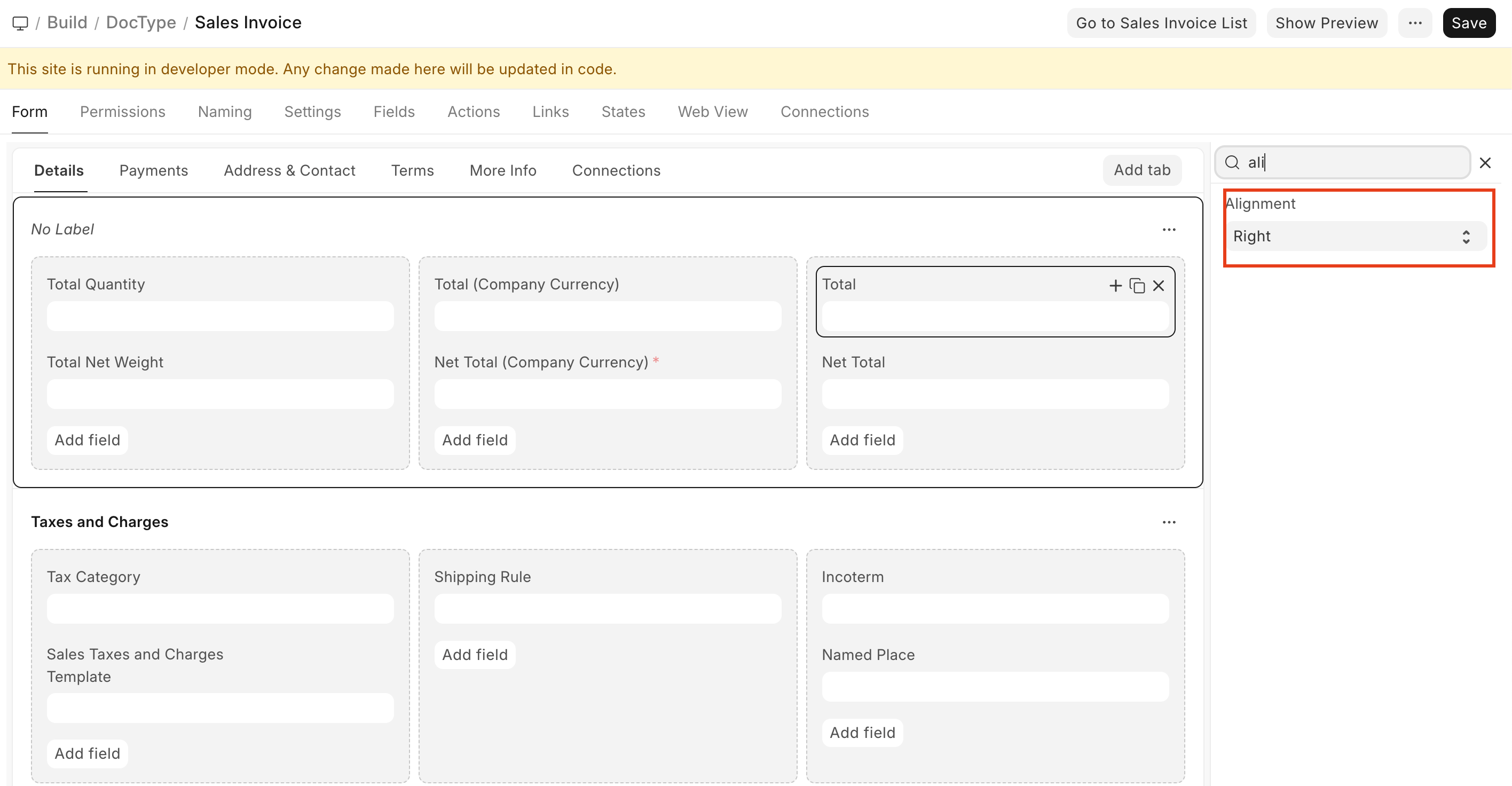This screenshot has height=786, width=1512.
Task: Open Taxes and Charges section options menu
Action: click(1169, 522)
